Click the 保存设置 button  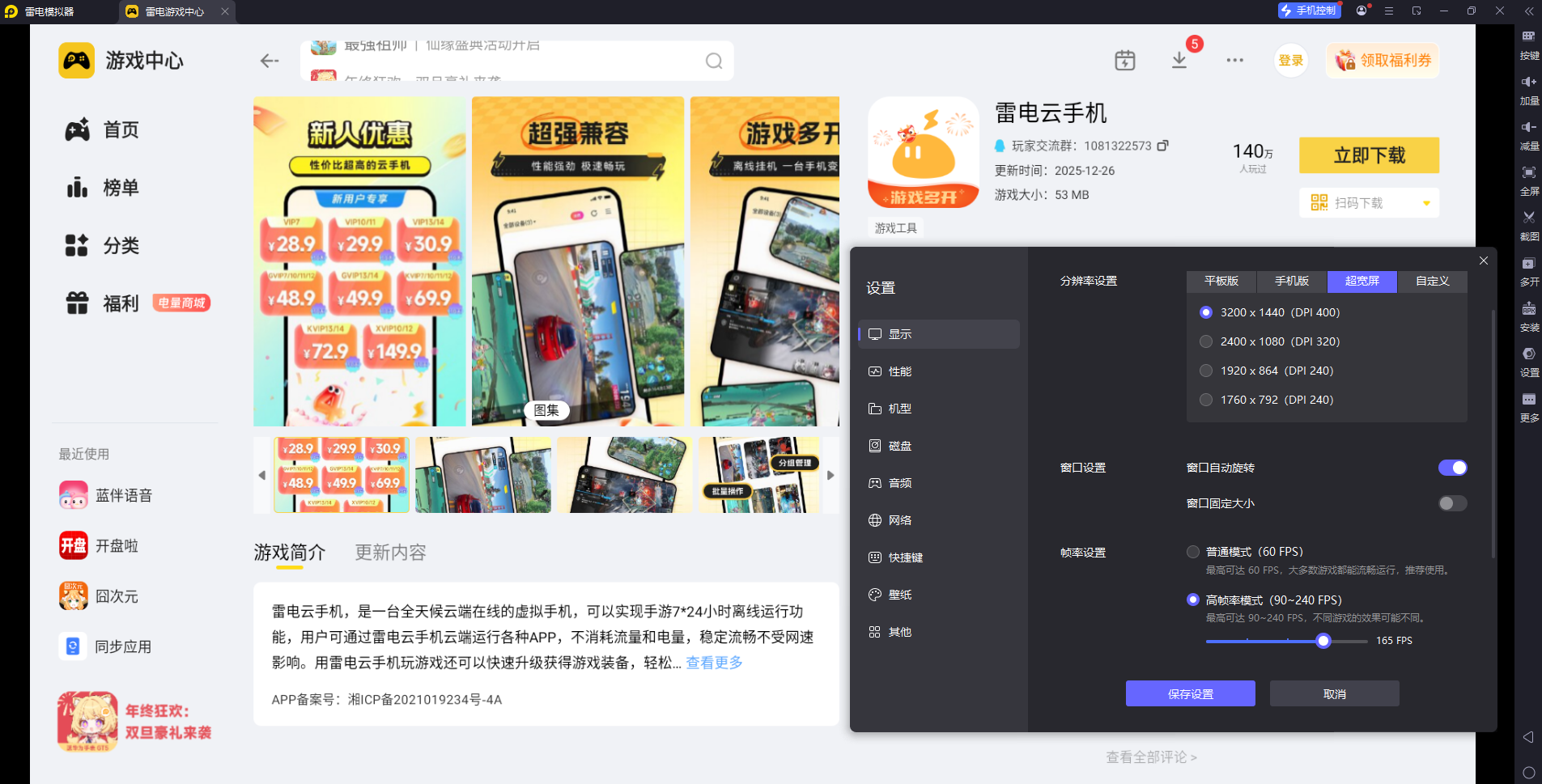point(1191,694)
